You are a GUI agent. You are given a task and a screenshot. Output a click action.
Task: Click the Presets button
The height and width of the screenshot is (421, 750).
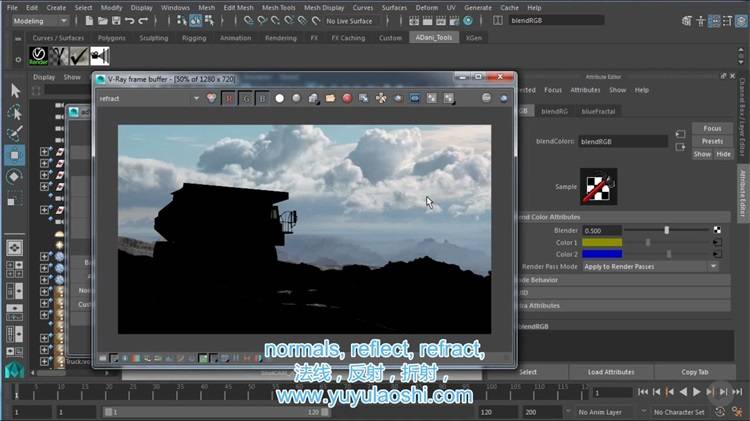point(712,141)
